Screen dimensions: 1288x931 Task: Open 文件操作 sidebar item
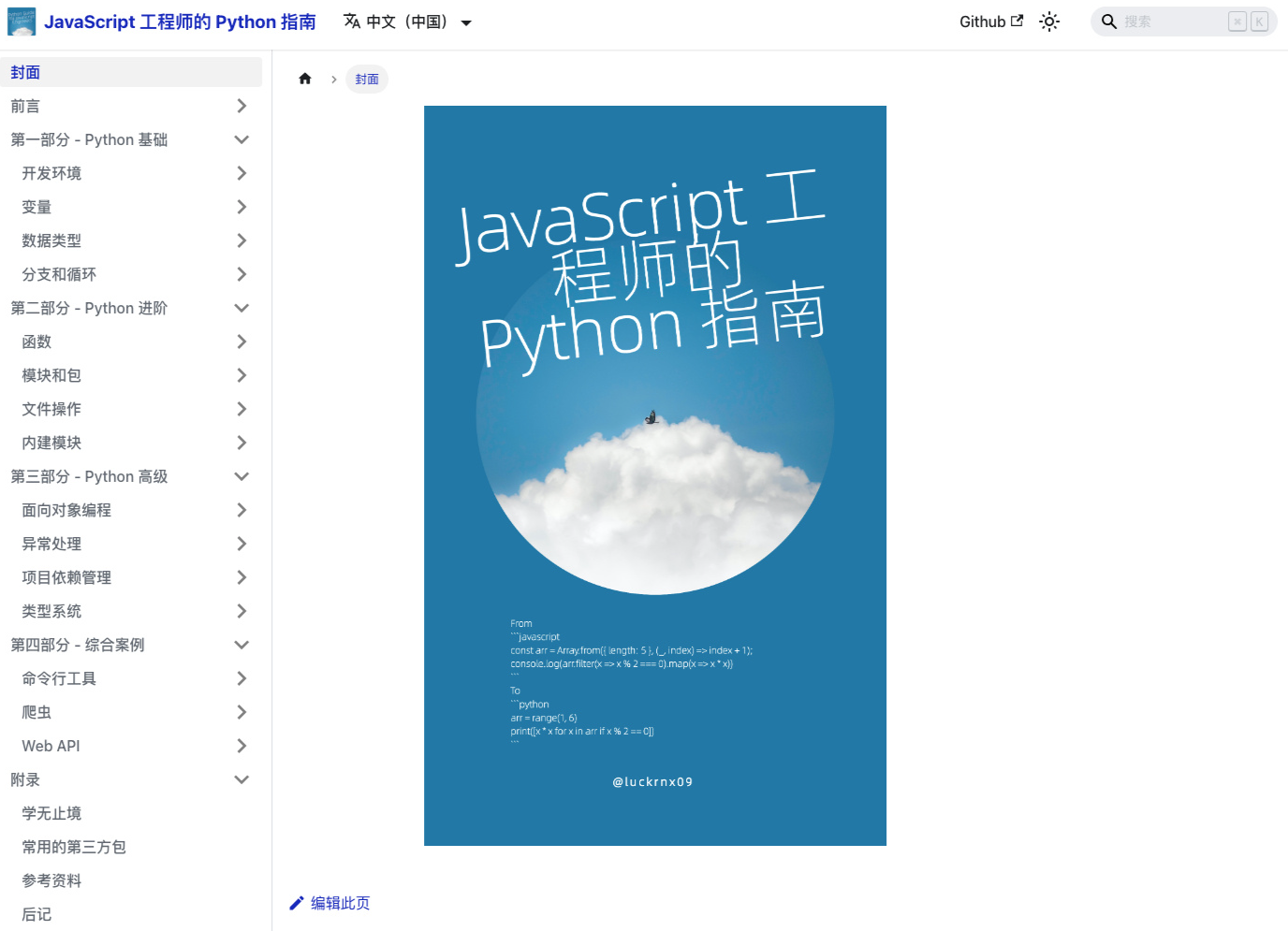coord(51,409)
